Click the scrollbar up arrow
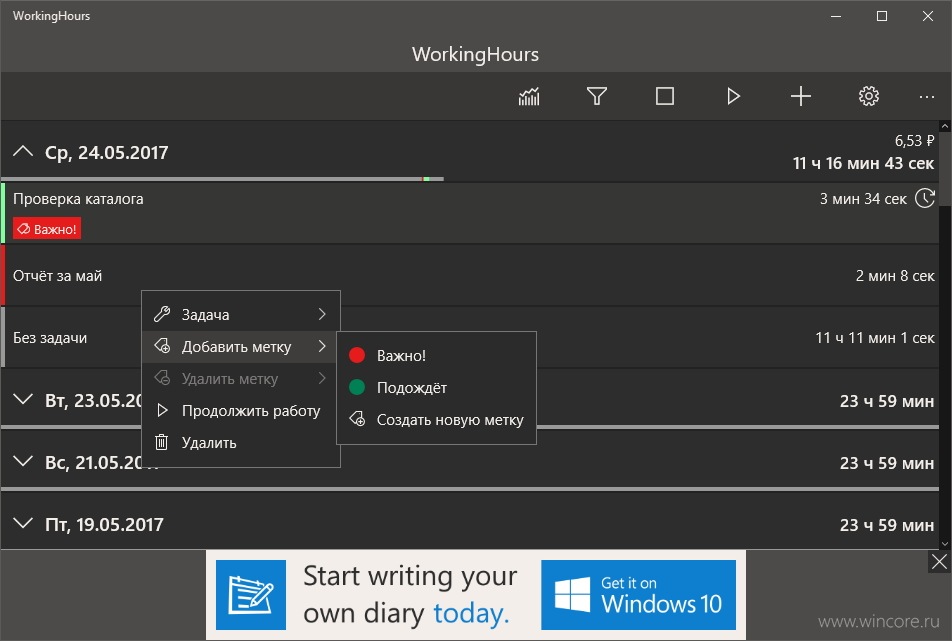 click(945, 126)
